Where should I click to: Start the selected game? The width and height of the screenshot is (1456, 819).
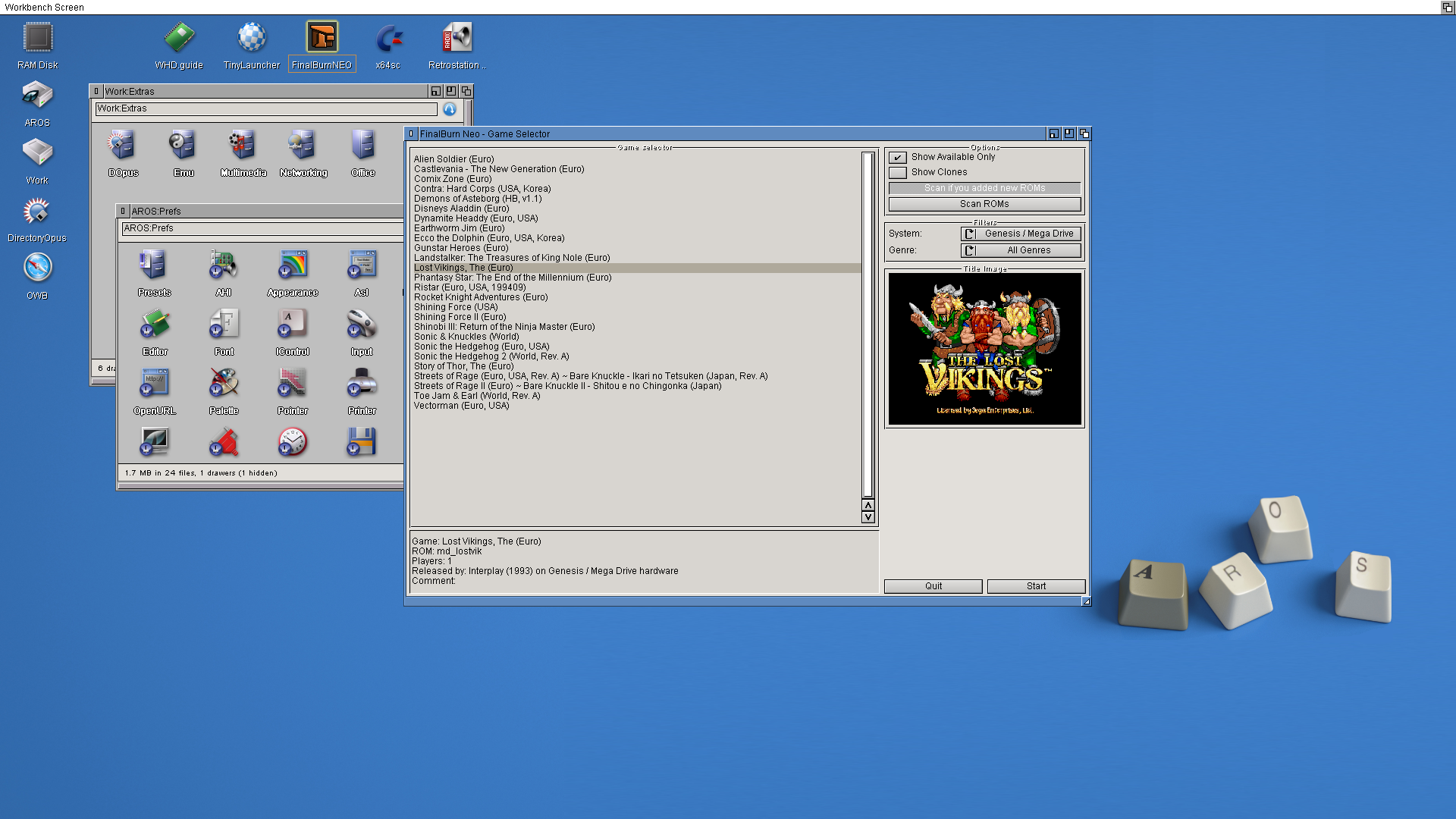pos(1036,587)
